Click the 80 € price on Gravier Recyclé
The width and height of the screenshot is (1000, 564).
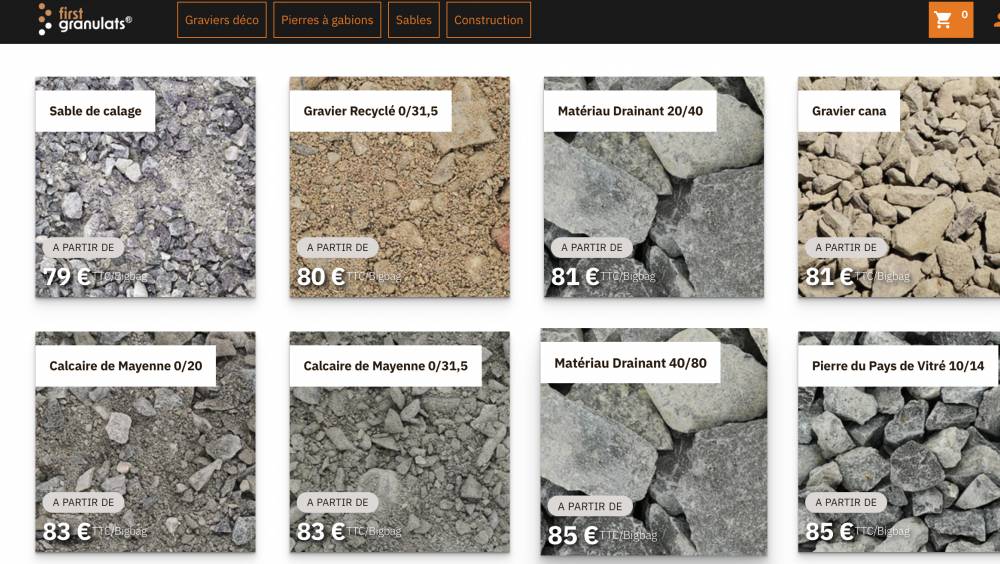321,276
